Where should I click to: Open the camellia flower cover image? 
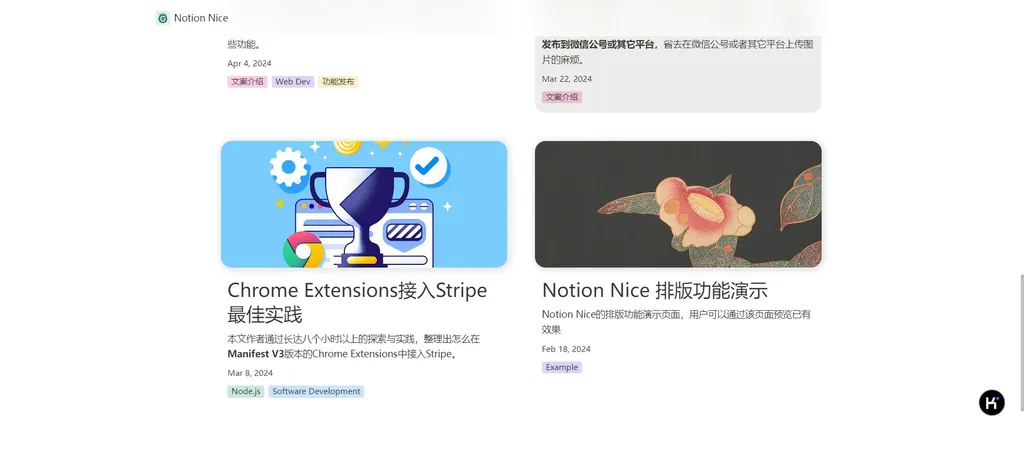pyautogui.click(x=678, y=204)
